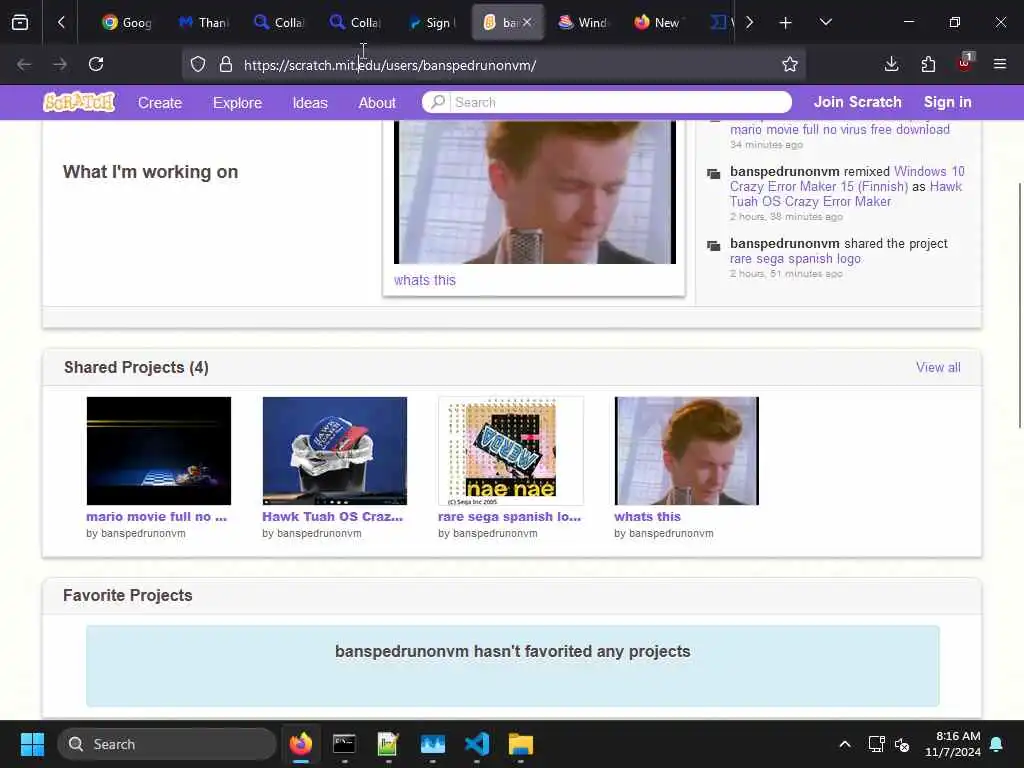Open the Visual Studio Code taskbar icon

coord(477,744)
